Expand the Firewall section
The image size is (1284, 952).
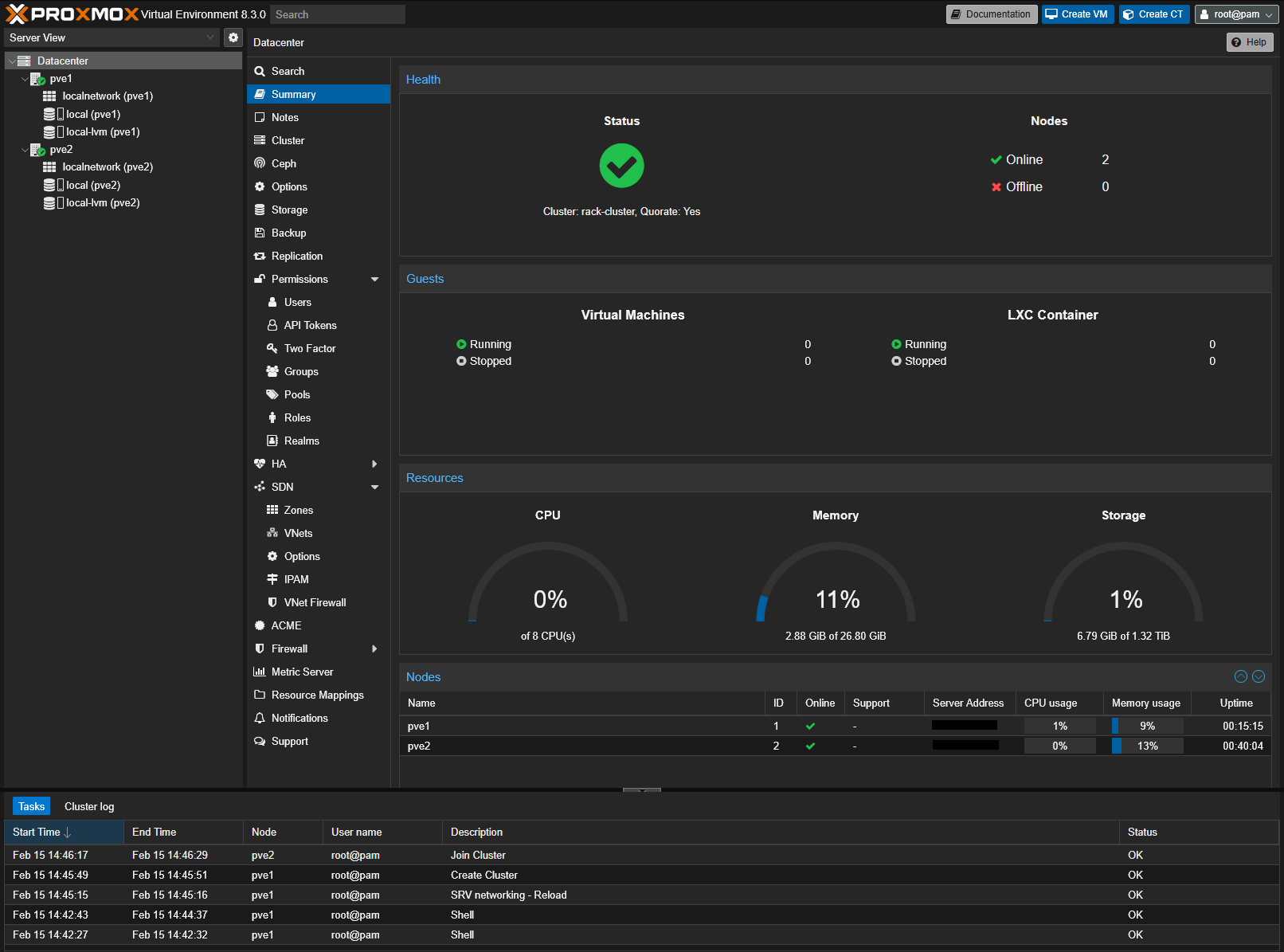pyautogui.click(x=374, y=648)
